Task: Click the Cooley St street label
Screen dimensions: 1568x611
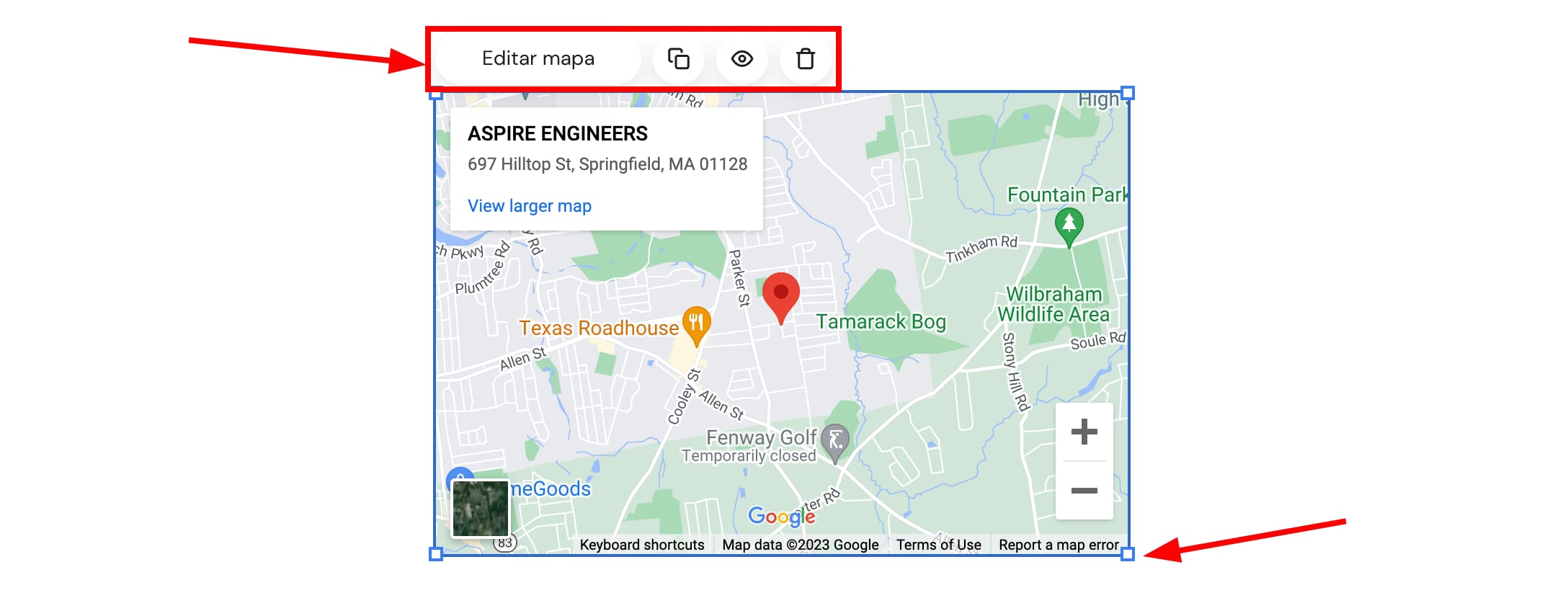Action: coord(684,397)
